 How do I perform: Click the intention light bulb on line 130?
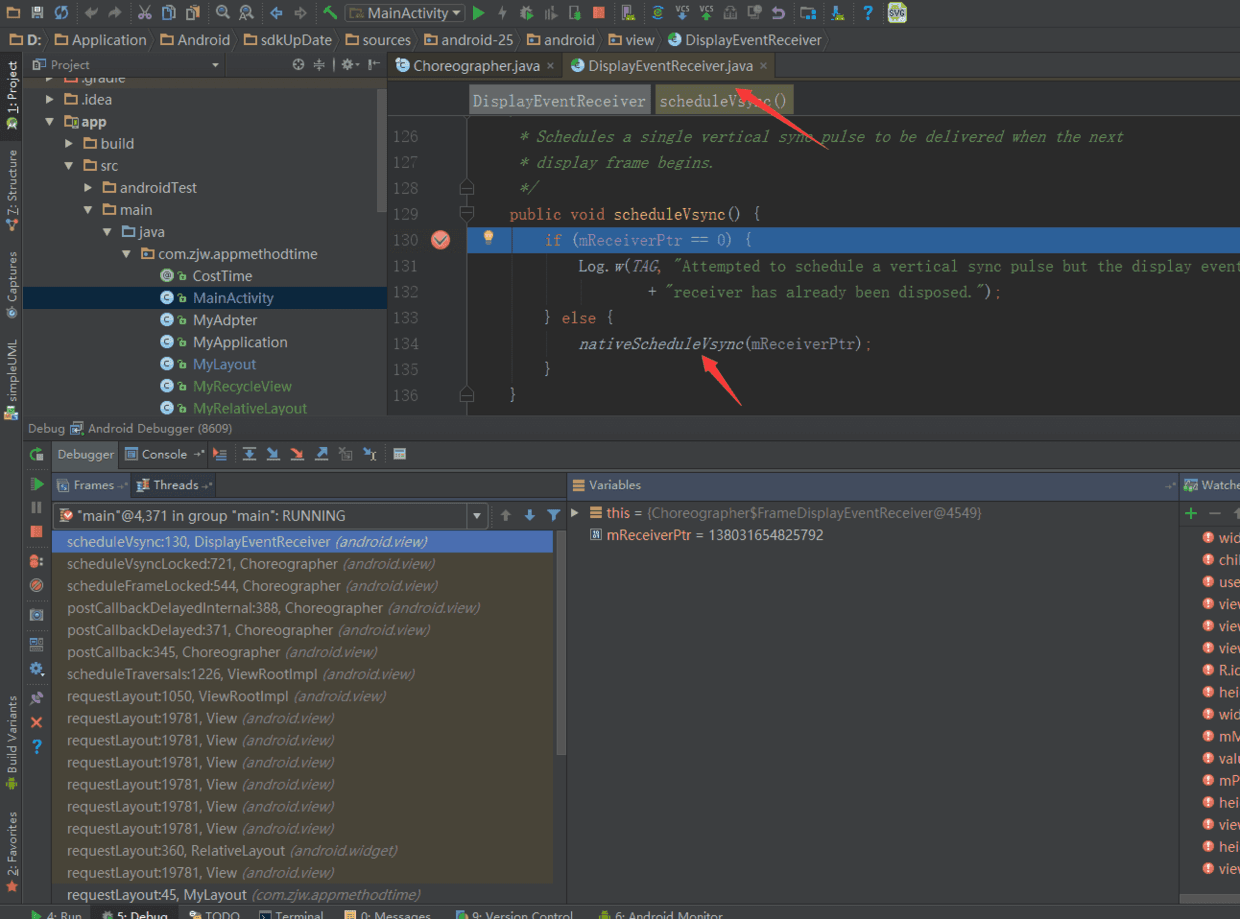coord(488,238)
